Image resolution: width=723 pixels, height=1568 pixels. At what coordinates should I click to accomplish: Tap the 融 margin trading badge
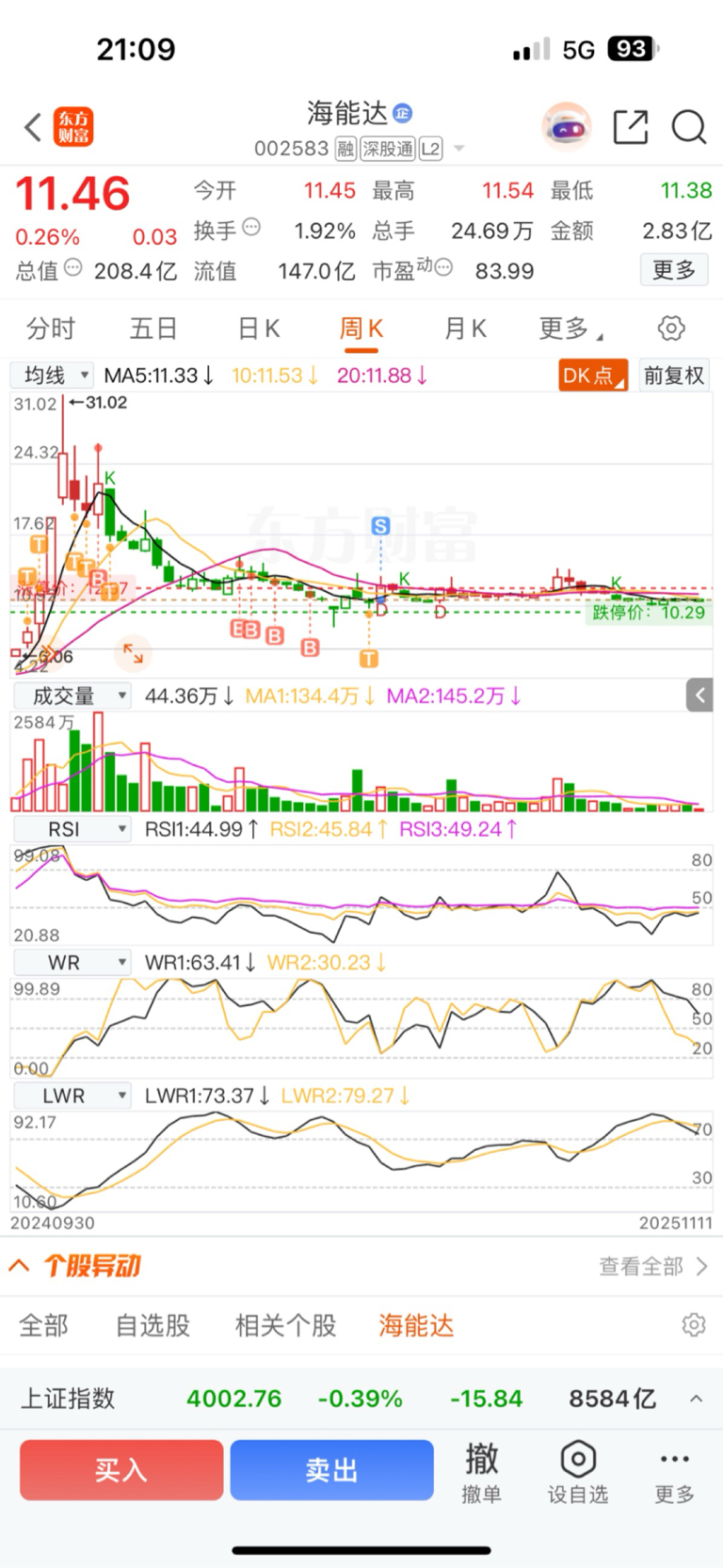tap(345, 149)
